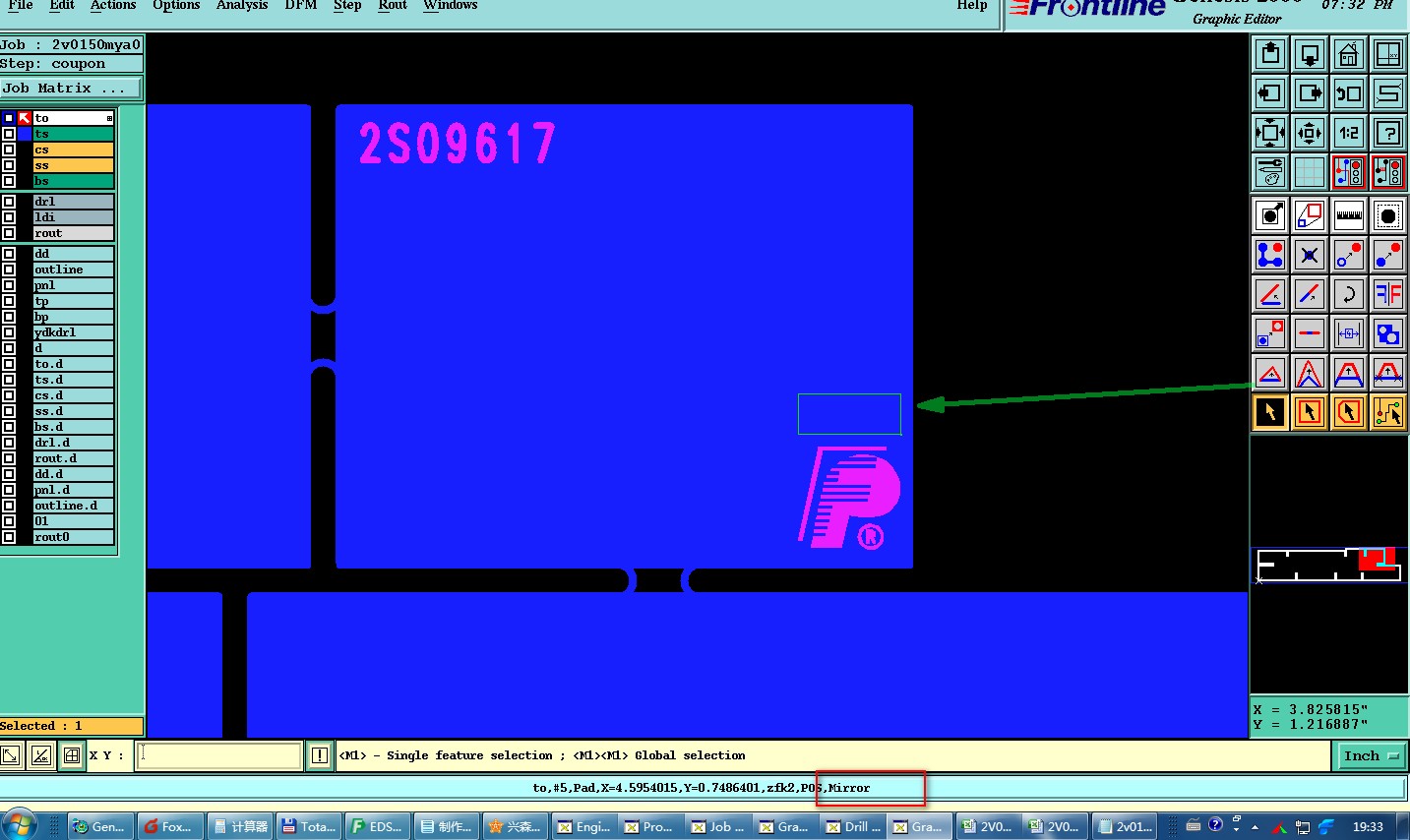Click the panel overview minimap thumbnail

(x=1328, y=566)
